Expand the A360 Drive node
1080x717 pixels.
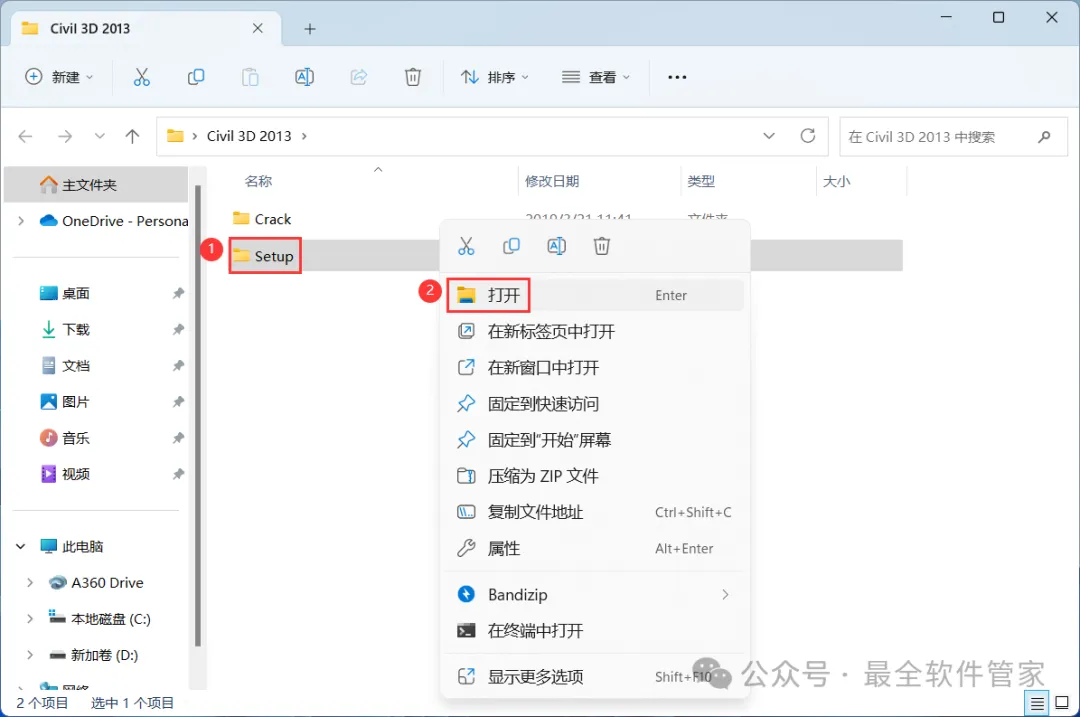30,583
